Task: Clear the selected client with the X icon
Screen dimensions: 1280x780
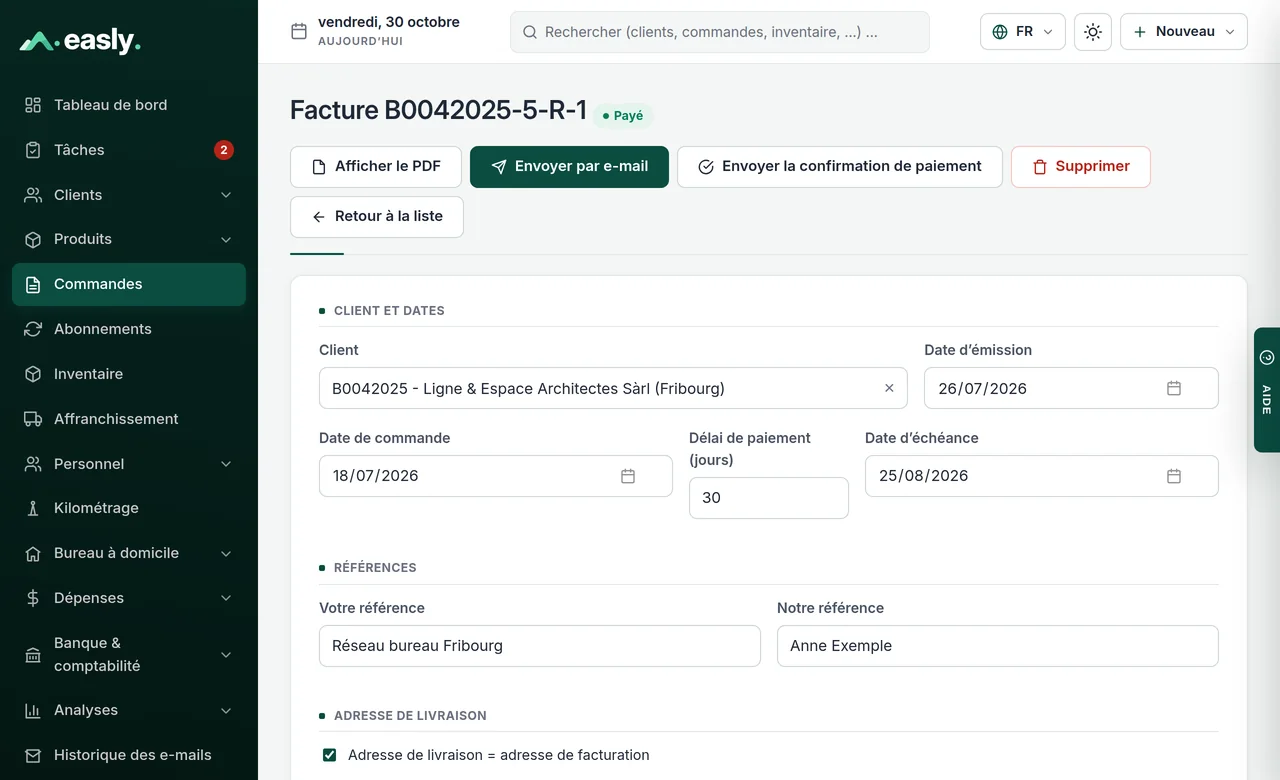Action: [889, 388]
